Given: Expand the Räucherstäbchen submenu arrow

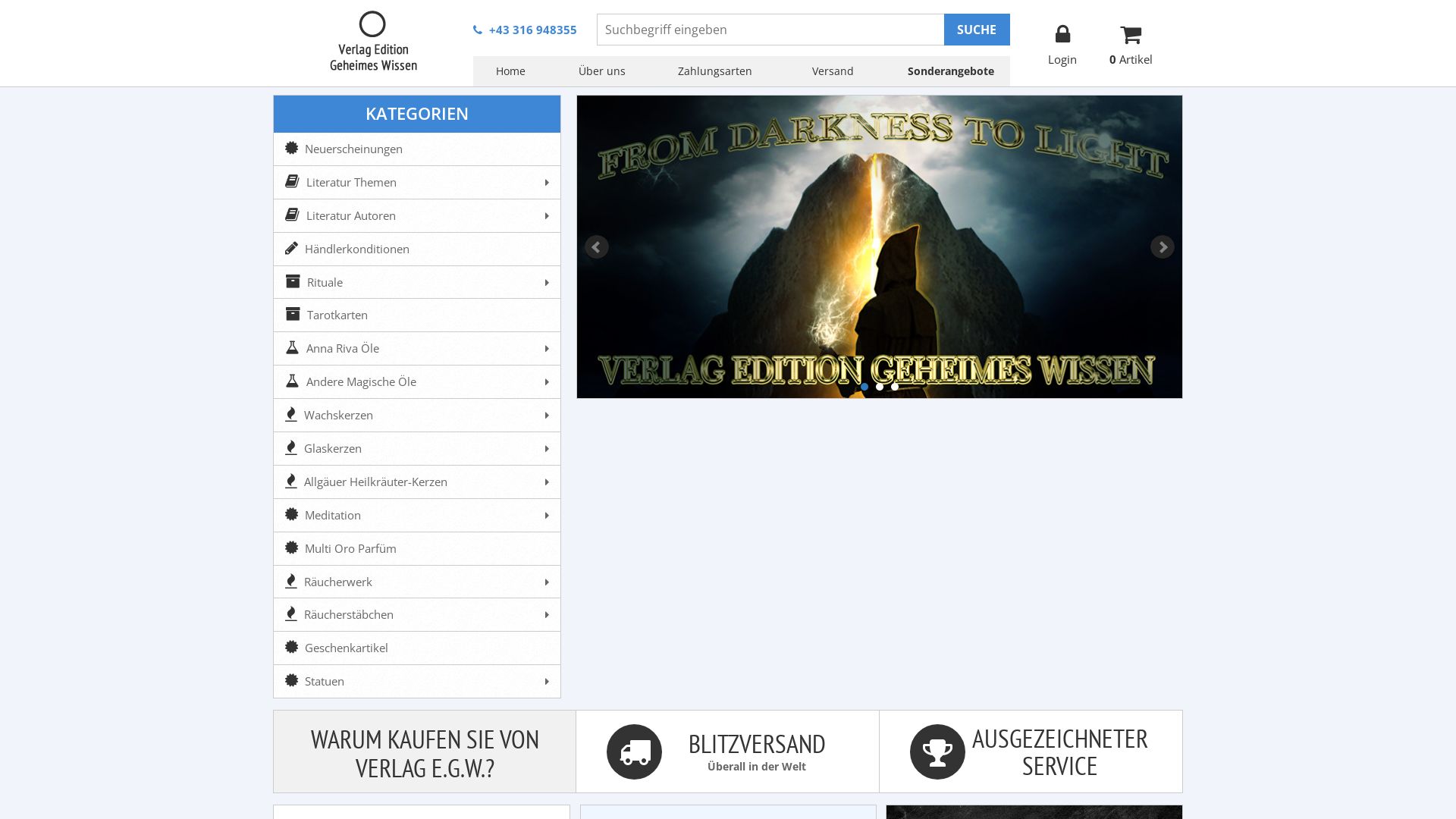Looking at the screenshot, I should click(547, 615).
